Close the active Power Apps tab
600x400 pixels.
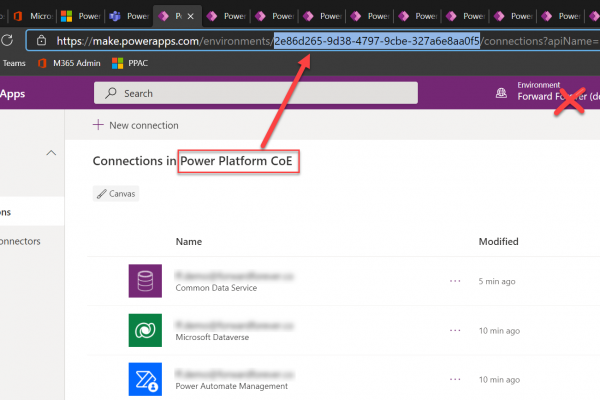tap(191, 16)
